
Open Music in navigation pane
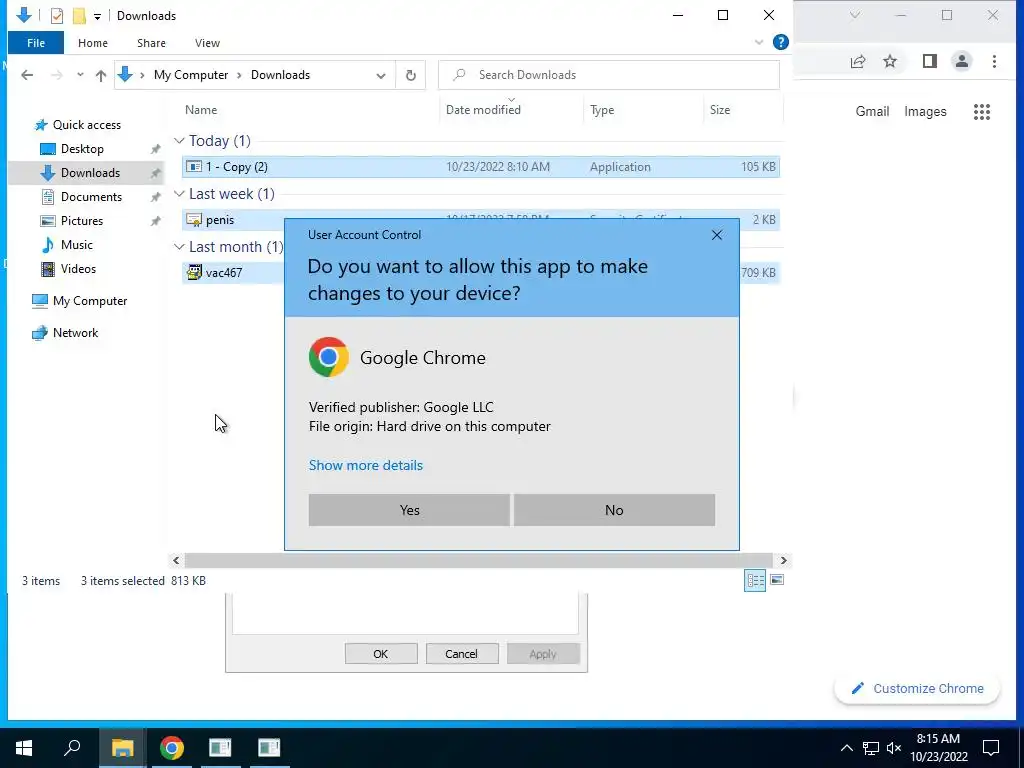(76, 245)
